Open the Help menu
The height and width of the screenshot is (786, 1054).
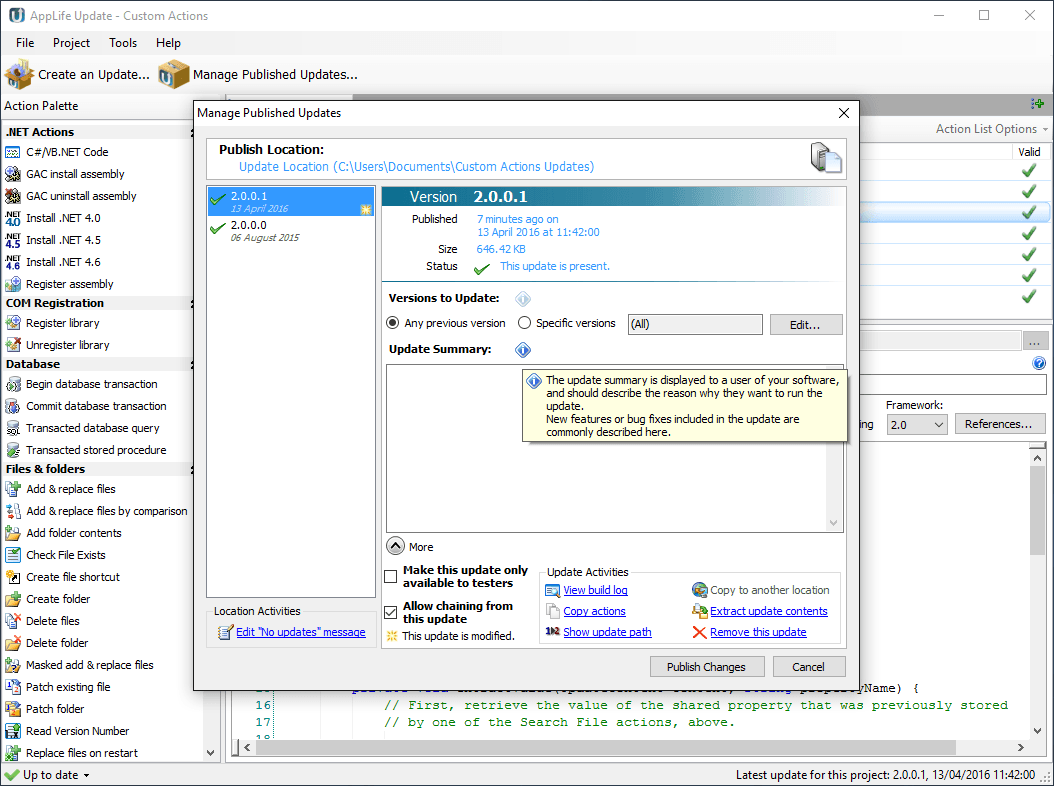point(168,43)
